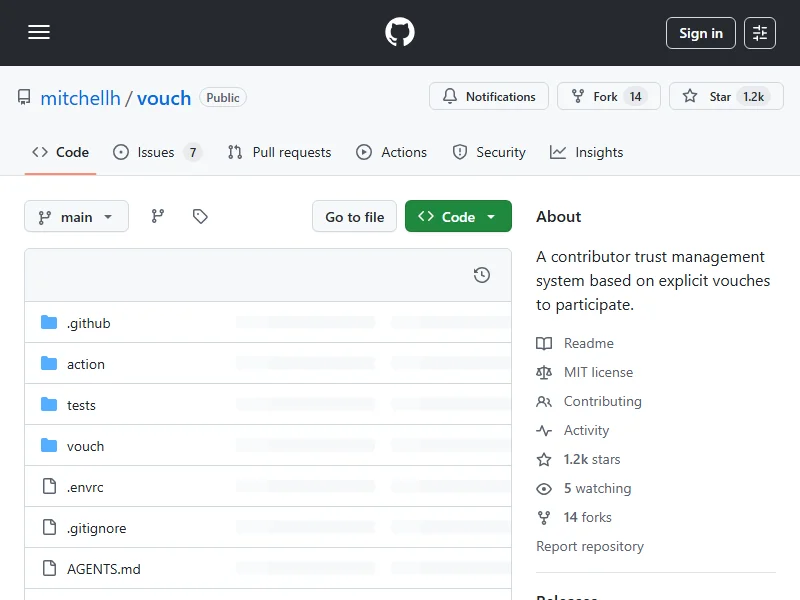Open the MIT license link
This screenshot has height=600, width=800.
pos(598,372)
